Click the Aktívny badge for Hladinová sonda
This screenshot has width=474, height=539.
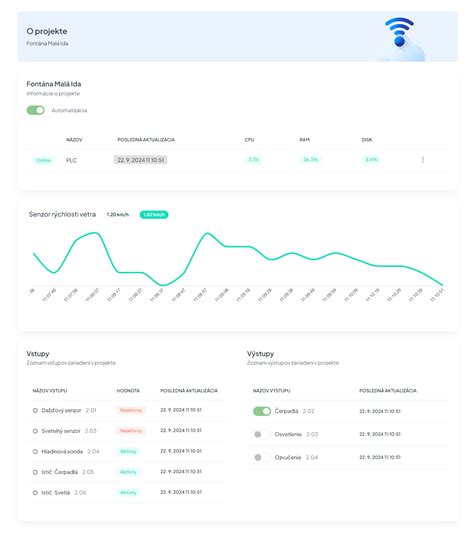click(128, 451)
